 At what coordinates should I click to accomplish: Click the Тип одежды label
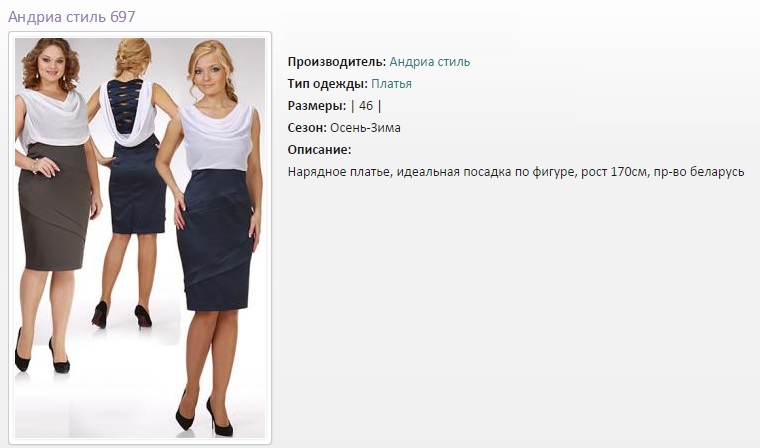[x=328, y=84]
